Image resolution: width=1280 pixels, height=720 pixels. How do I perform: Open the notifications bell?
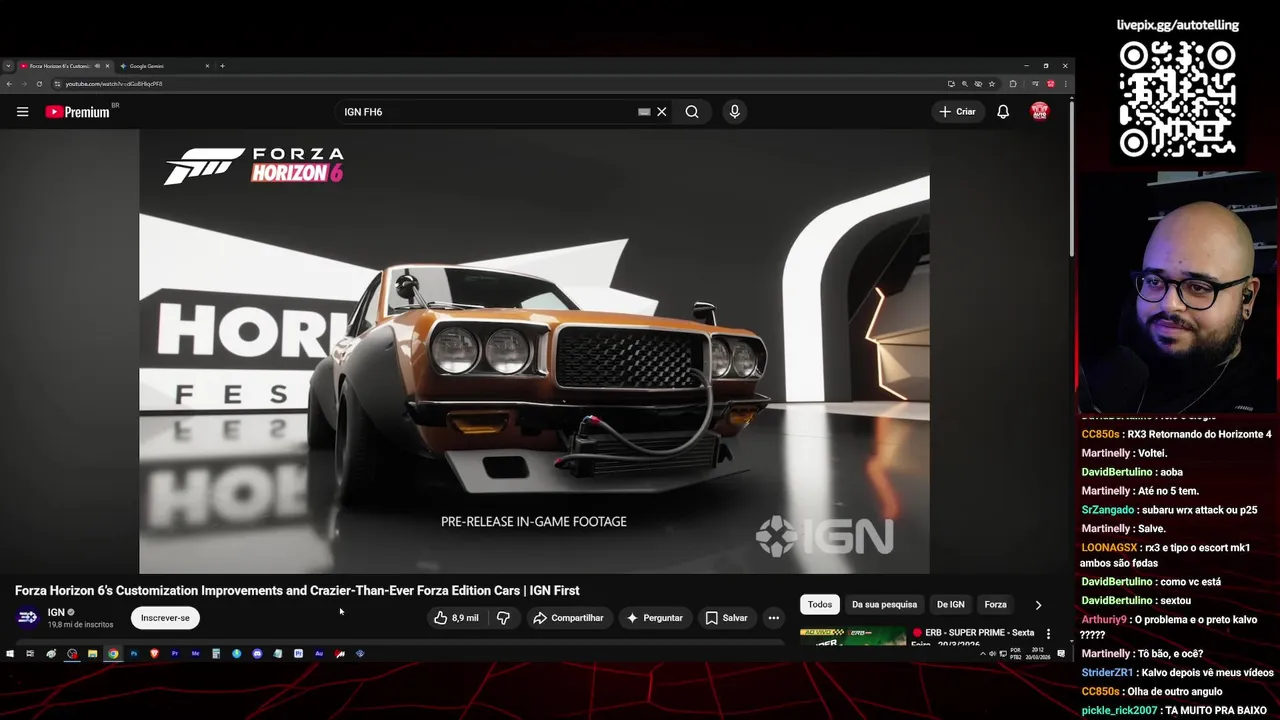[1003, 112]
